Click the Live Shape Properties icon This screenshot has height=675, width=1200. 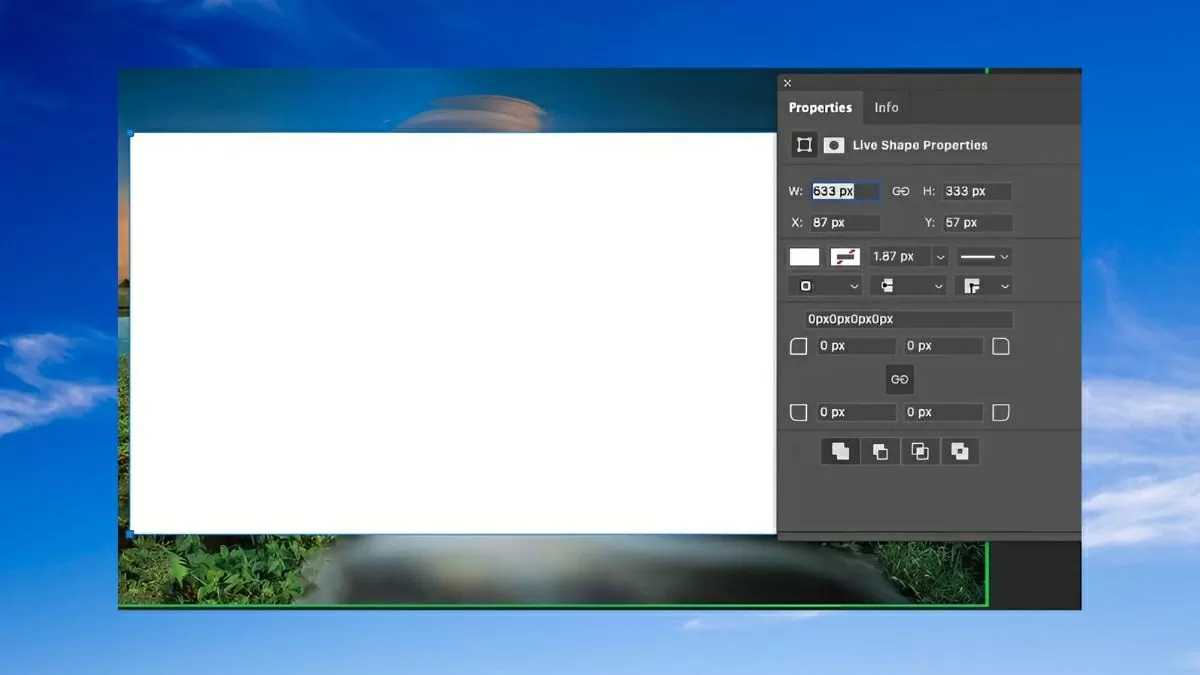(x=804, y=145)
